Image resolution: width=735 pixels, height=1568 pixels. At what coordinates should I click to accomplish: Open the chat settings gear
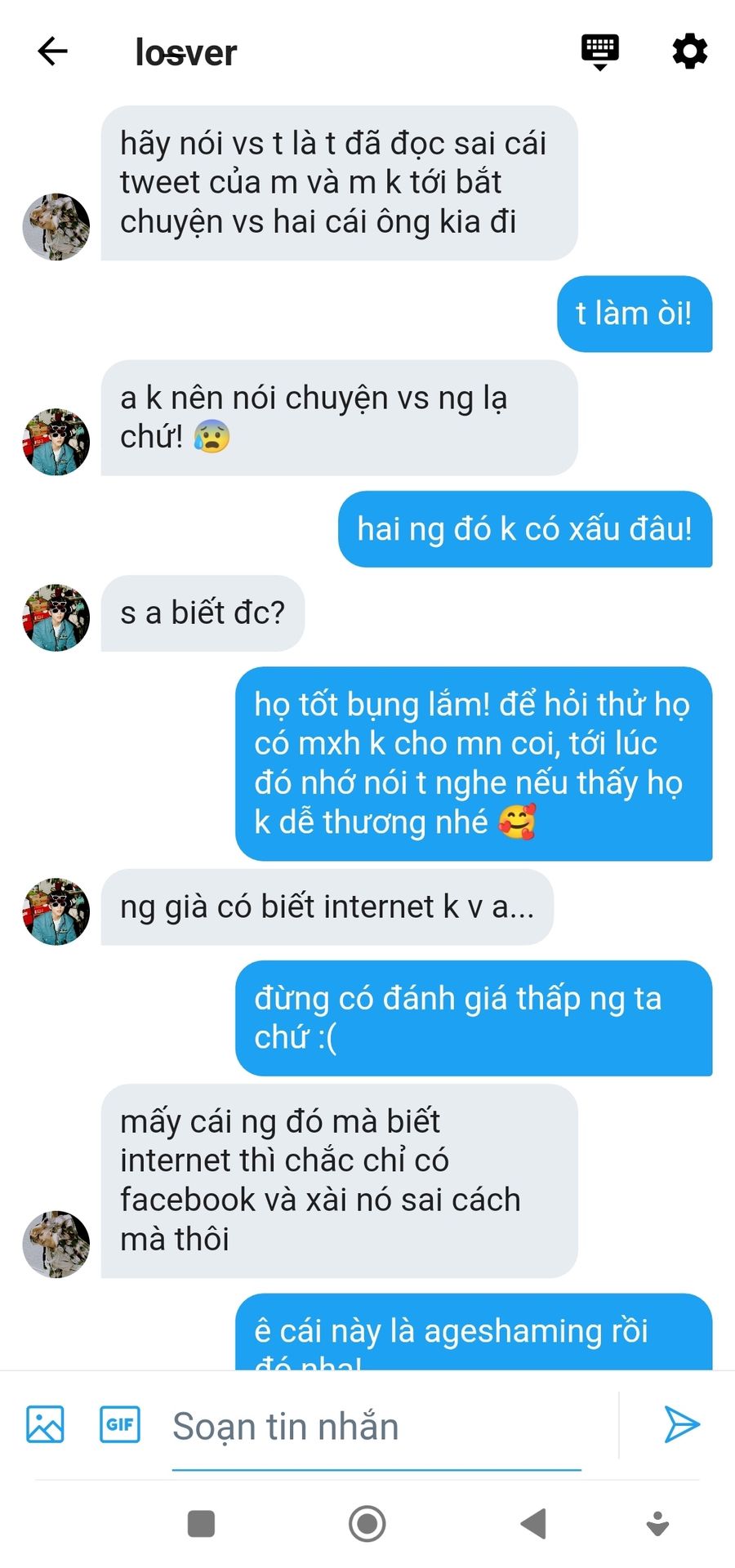(x=689, y=51)
